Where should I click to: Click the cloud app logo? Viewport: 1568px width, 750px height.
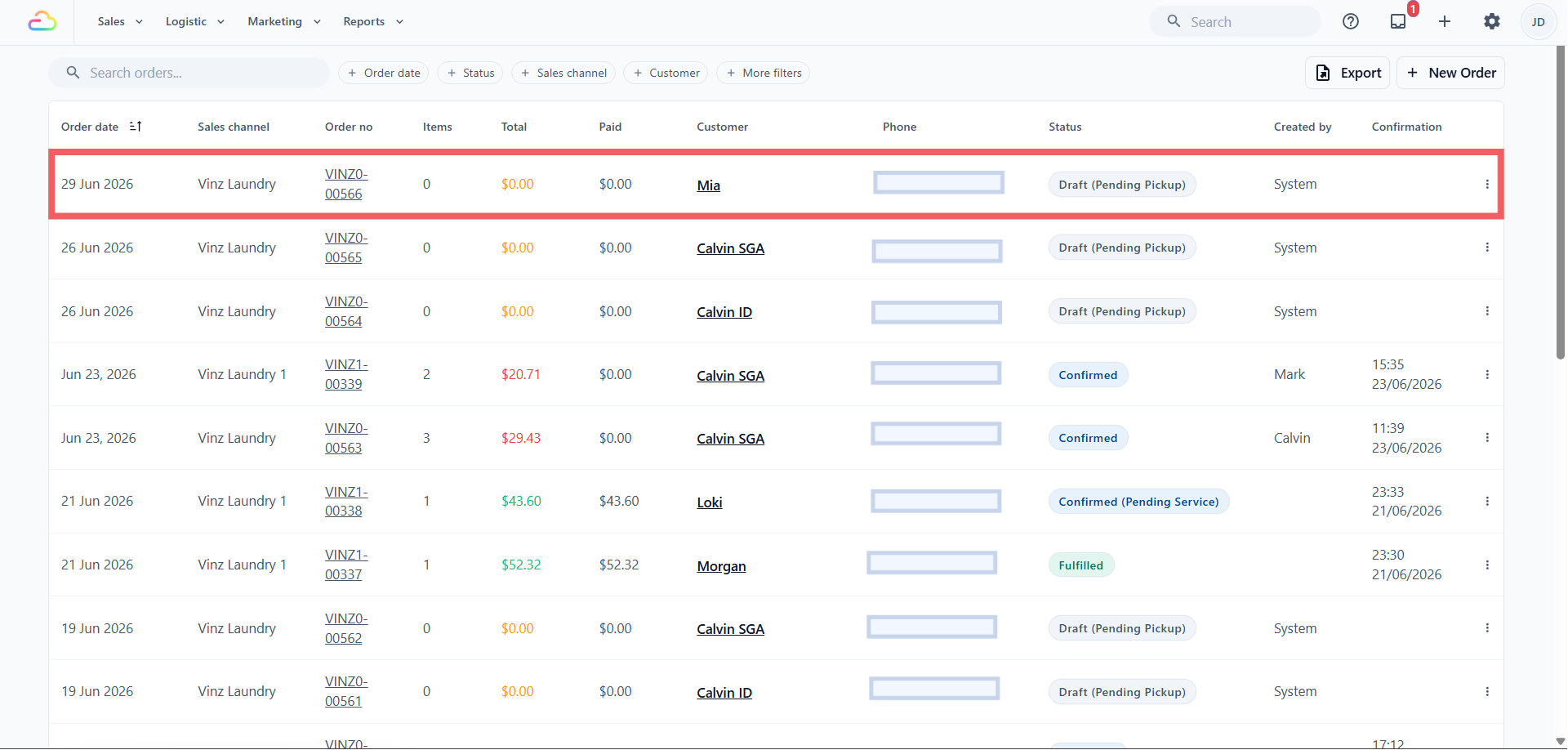click(42, 21)
